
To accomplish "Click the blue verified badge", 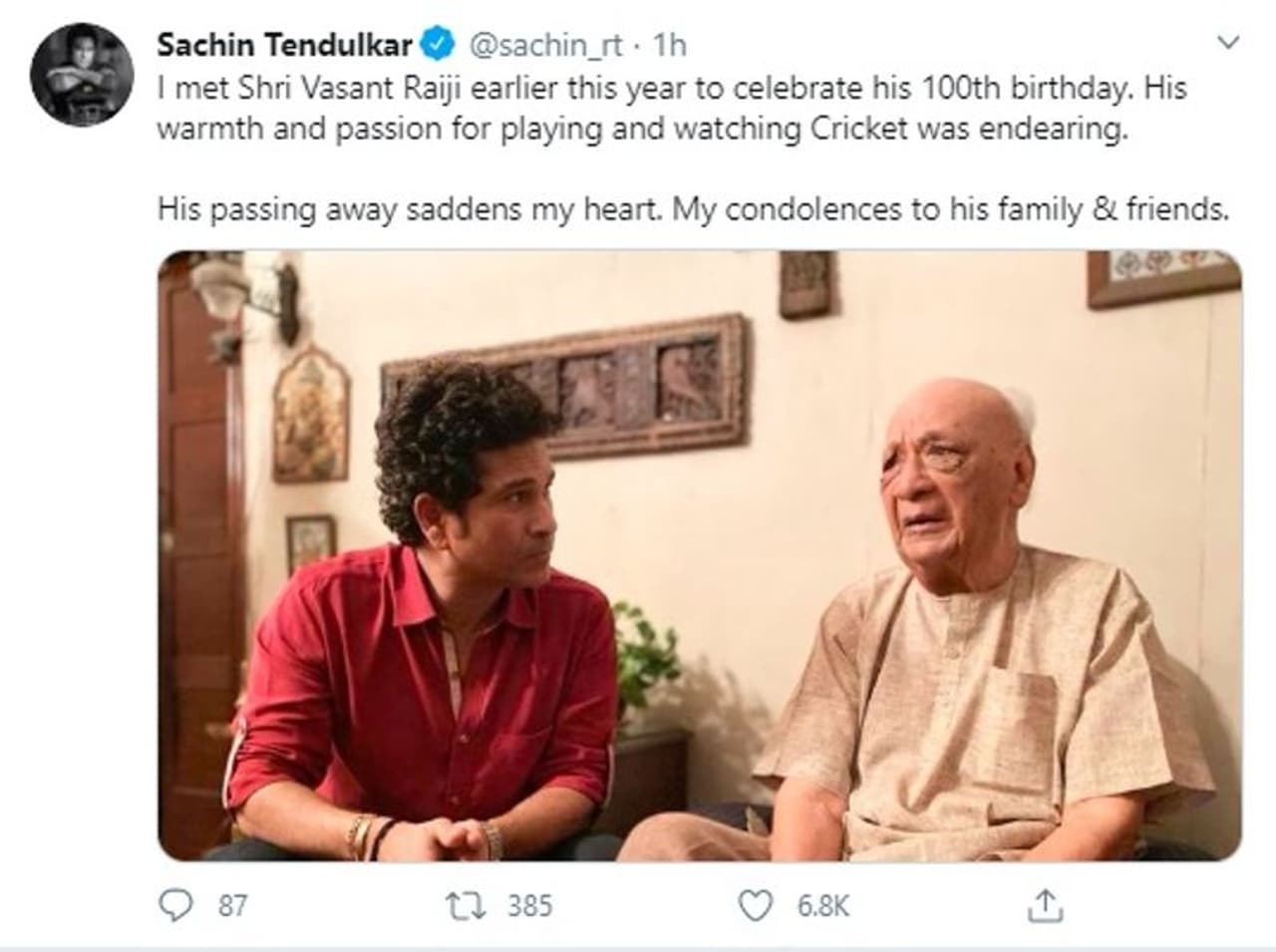I will coord(438,45).
